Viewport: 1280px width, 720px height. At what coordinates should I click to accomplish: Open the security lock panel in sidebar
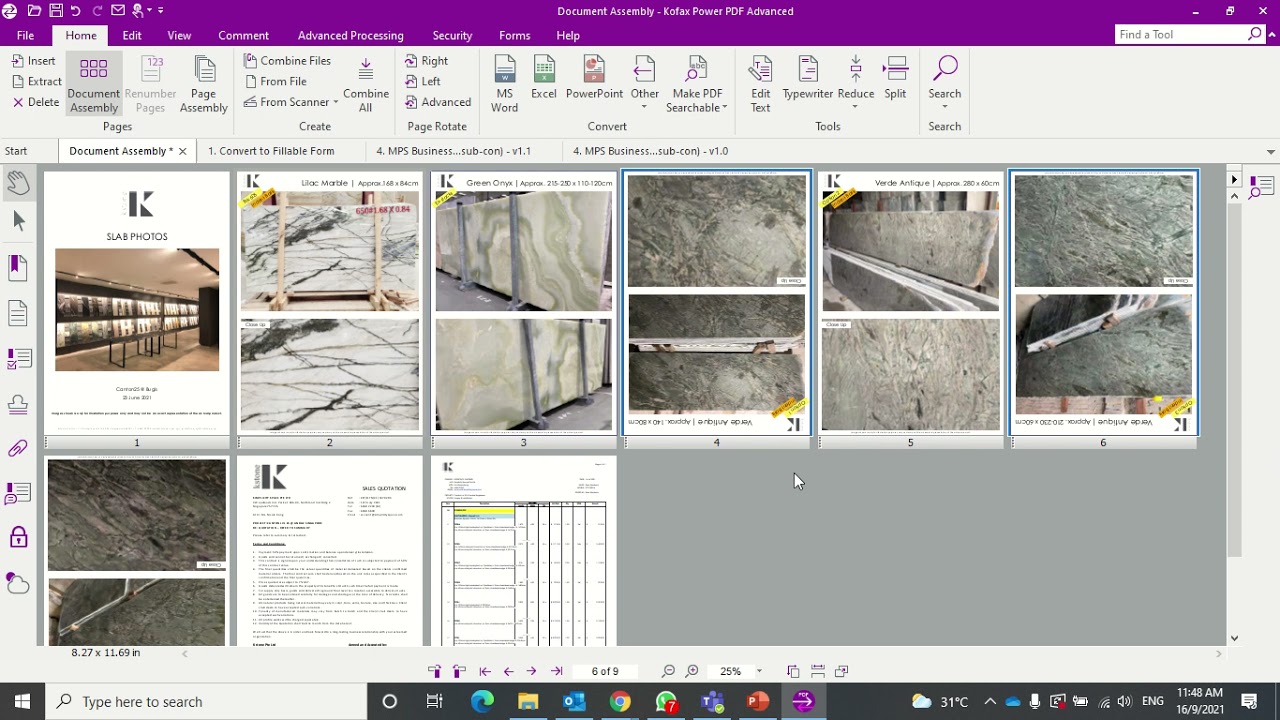pyautogui.click(x=18, y=538)
